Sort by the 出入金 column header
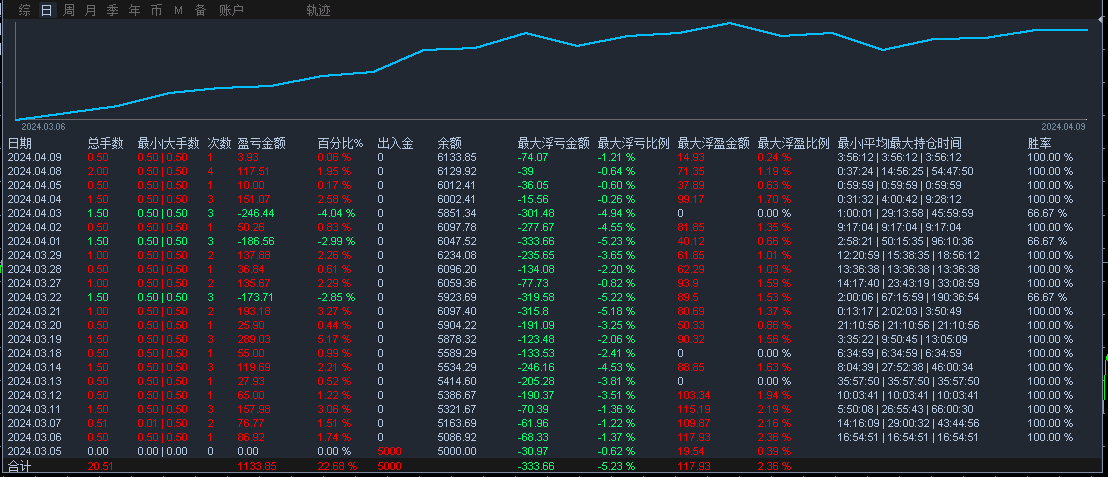The width and height of the screenshot is (1108, 477). pyautogui.click(x=396, y=143)
